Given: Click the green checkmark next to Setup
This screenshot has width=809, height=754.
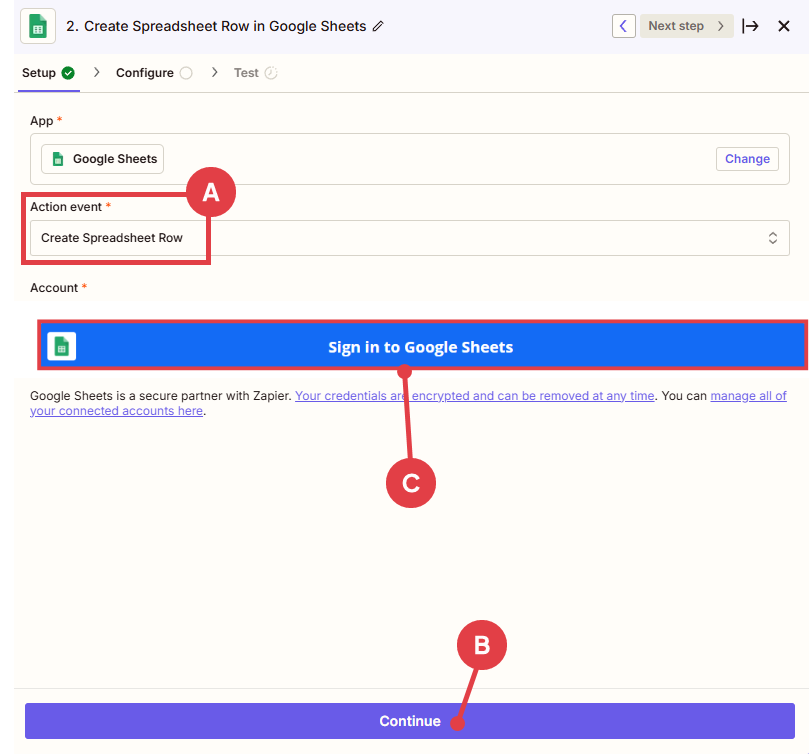Looking at the screenshot, I should tap(68, 73).
